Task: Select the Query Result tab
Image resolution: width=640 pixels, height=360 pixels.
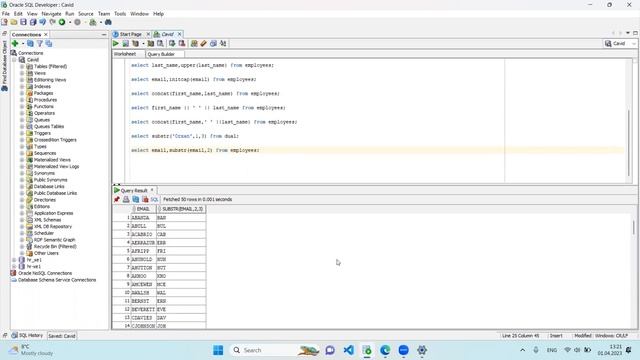Action: [134, 191]
